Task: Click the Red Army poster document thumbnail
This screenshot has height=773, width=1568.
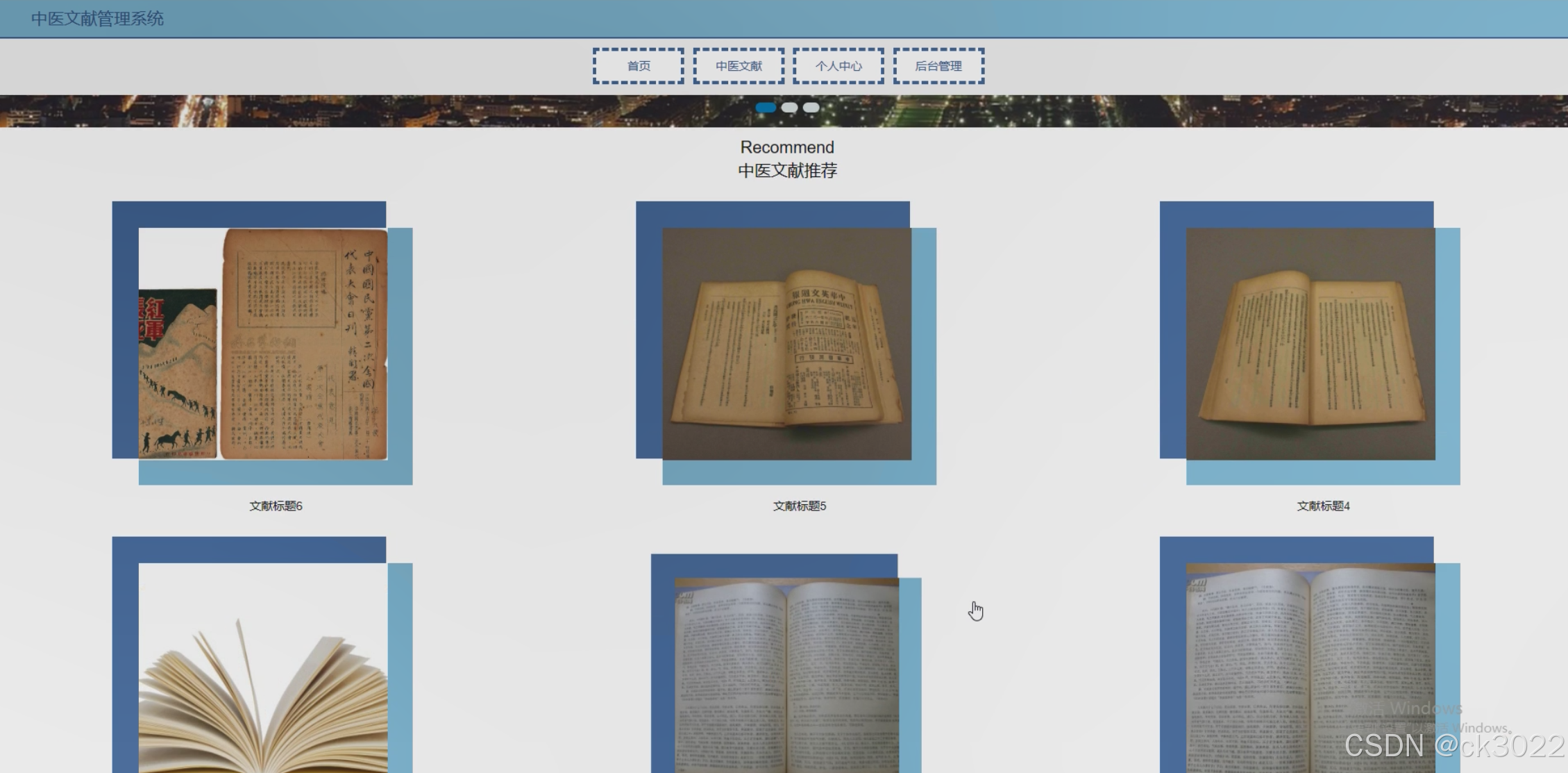Action: click(x=263, y=344)
